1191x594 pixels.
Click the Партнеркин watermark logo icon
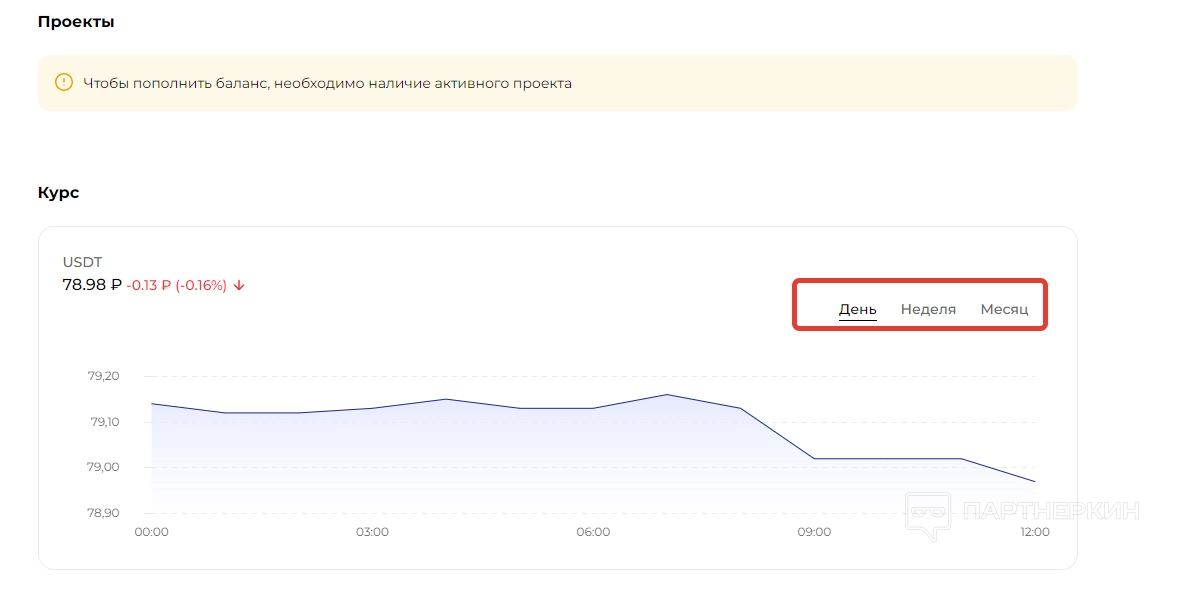pyautogui.click(x=929, y=514)
